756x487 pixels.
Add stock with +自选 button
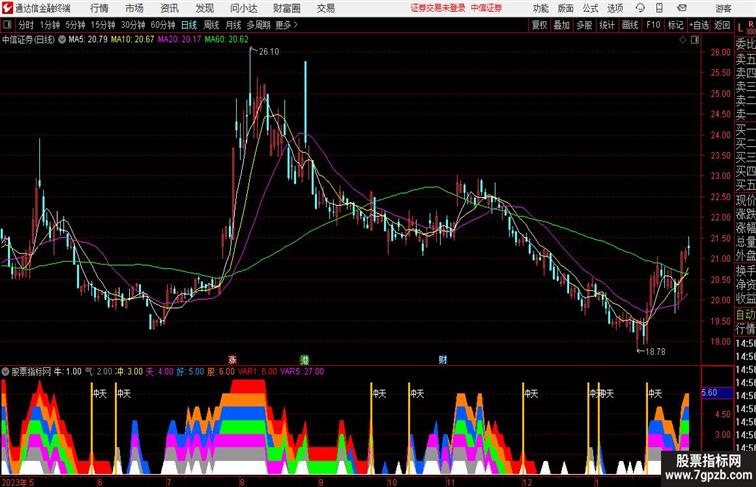pos(699,25)
